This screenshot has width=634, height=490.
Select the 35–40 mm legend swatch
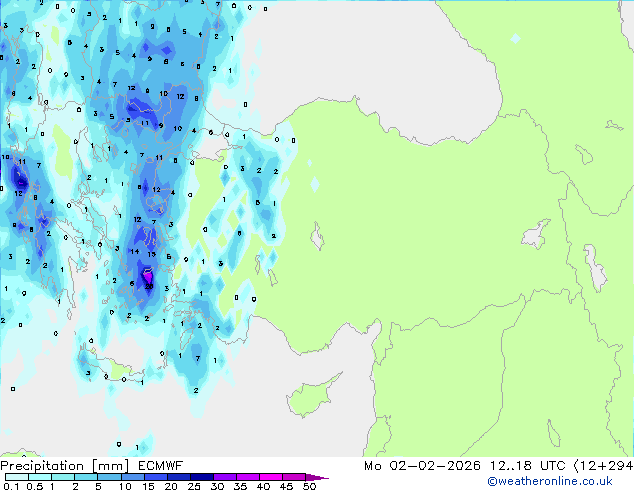pos(248,477)
